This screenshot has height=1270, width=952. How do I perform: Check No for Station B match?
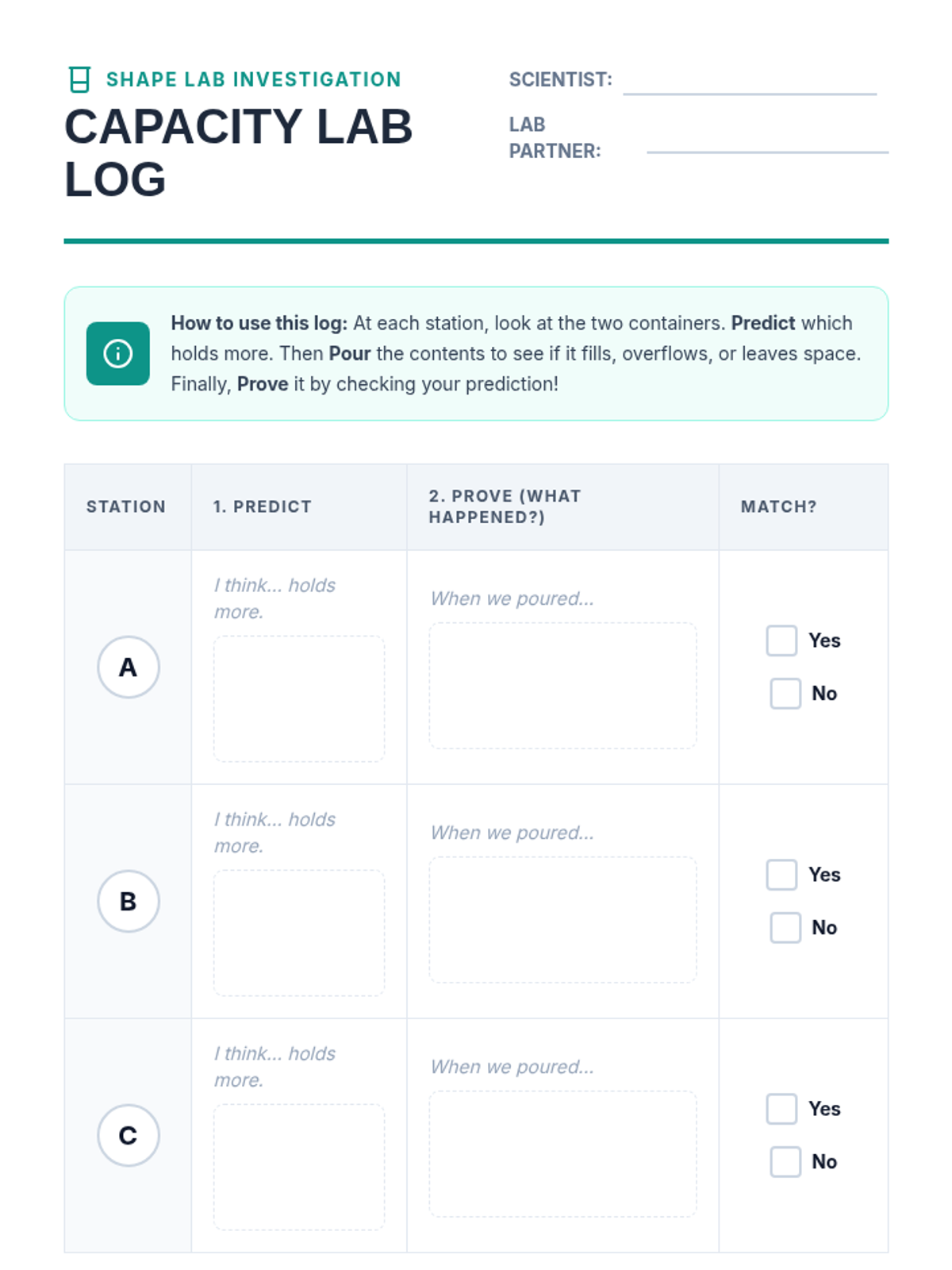point(785,927)
